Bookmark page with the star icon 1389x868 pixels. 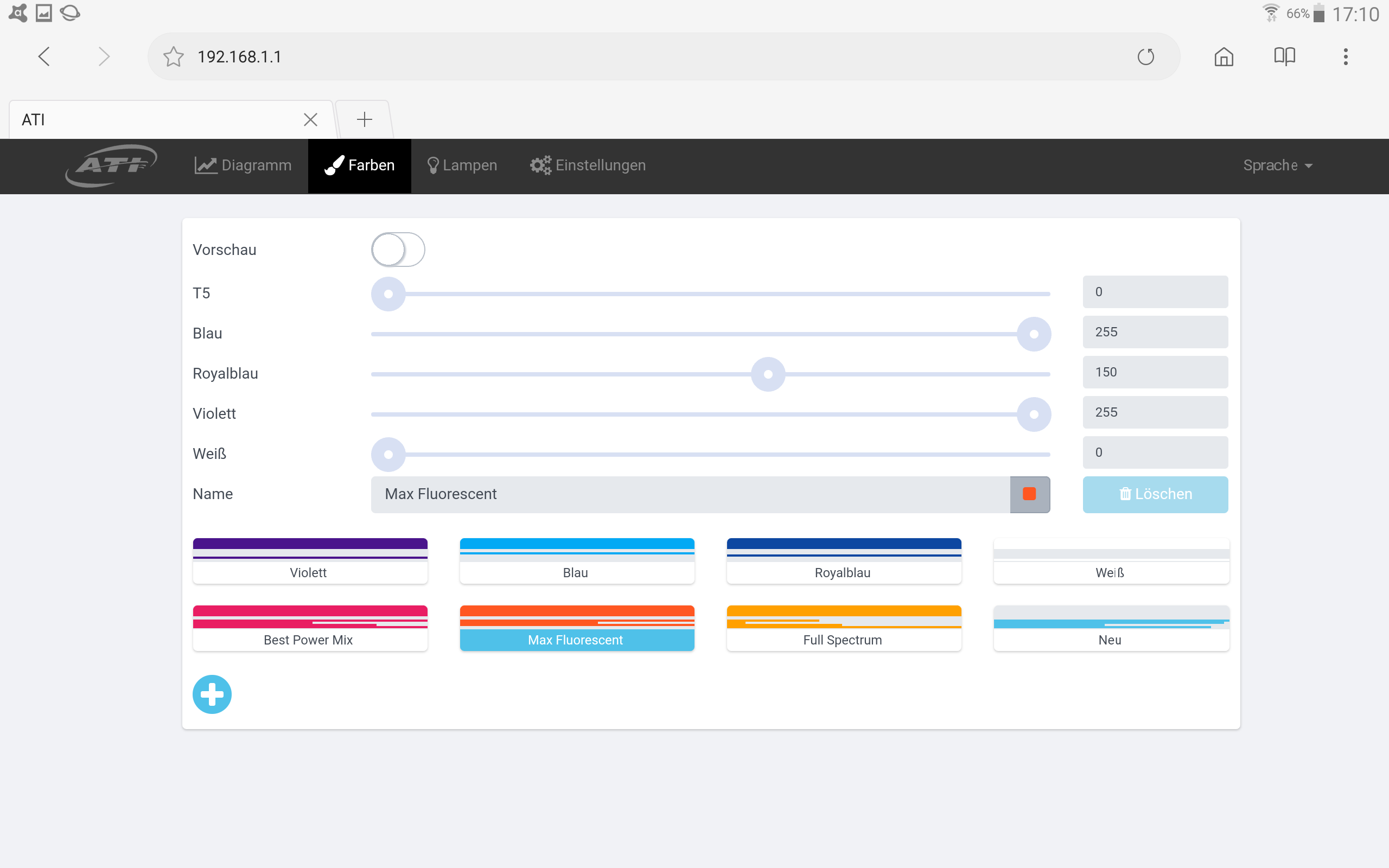(x=173, y=57)
